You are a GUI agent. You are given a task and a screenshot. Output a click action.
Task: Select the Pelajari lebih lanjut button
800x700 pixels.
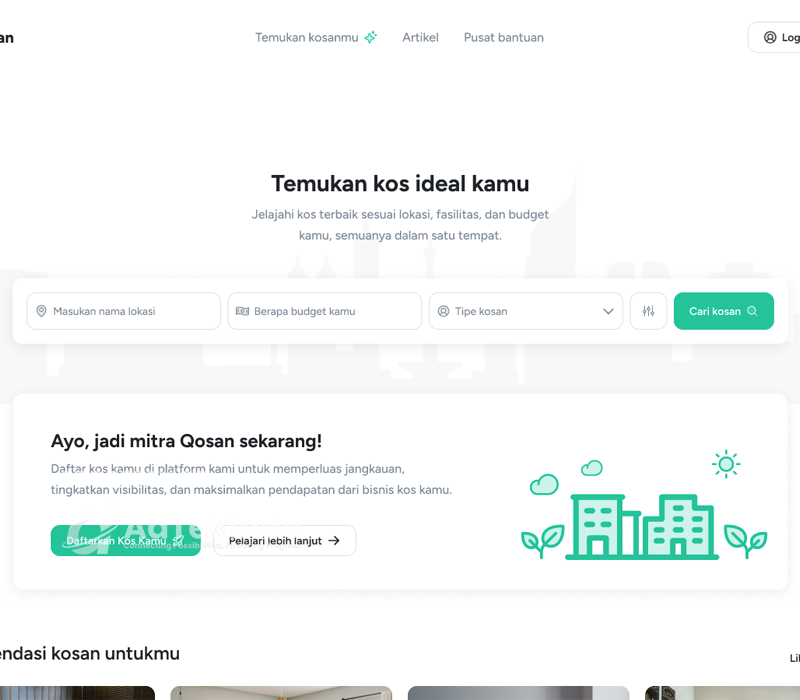point(284,540)
